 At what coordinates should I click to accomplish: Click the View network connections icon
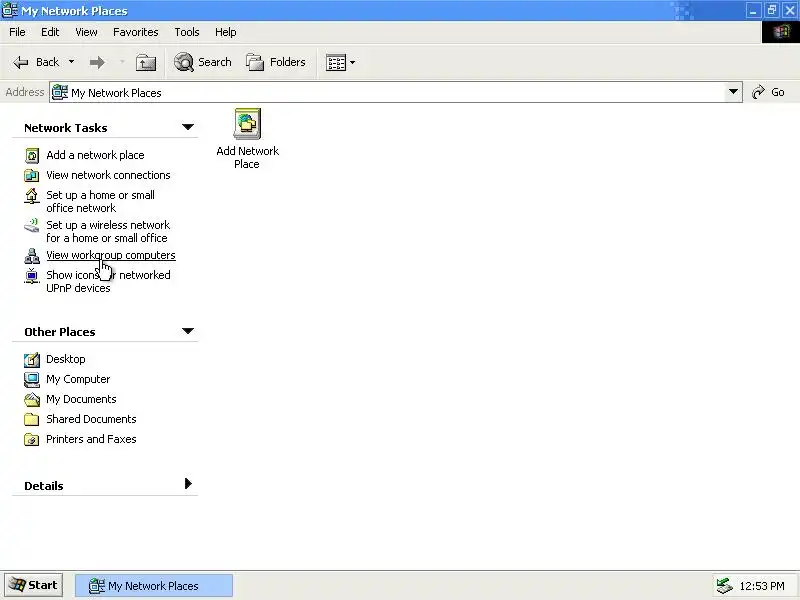coord(32,176)
